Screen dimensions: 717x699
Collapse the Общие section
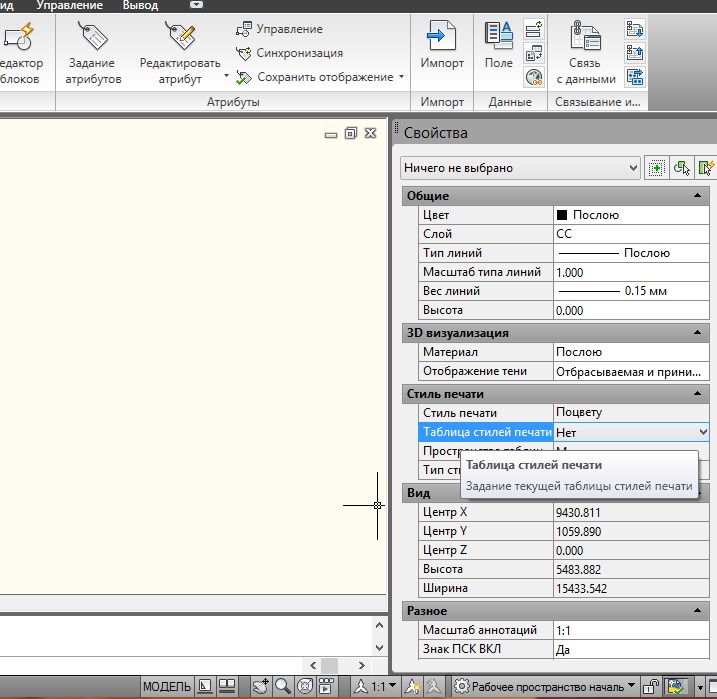[697, 196]
